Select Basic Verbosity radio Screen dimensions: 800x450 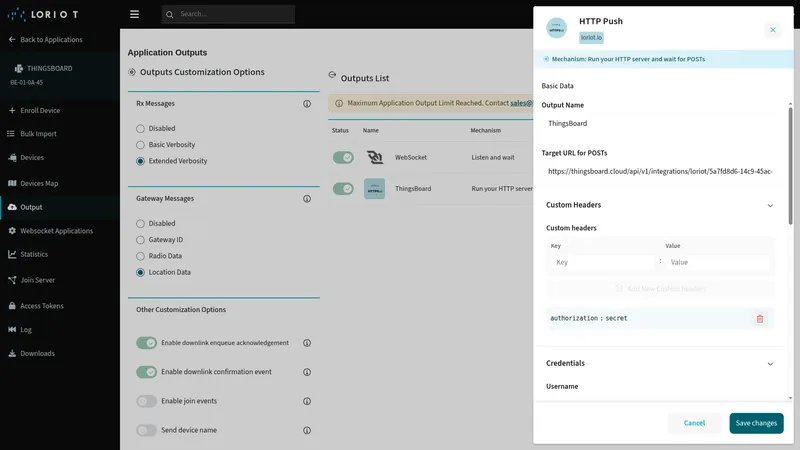pos(140,145)
